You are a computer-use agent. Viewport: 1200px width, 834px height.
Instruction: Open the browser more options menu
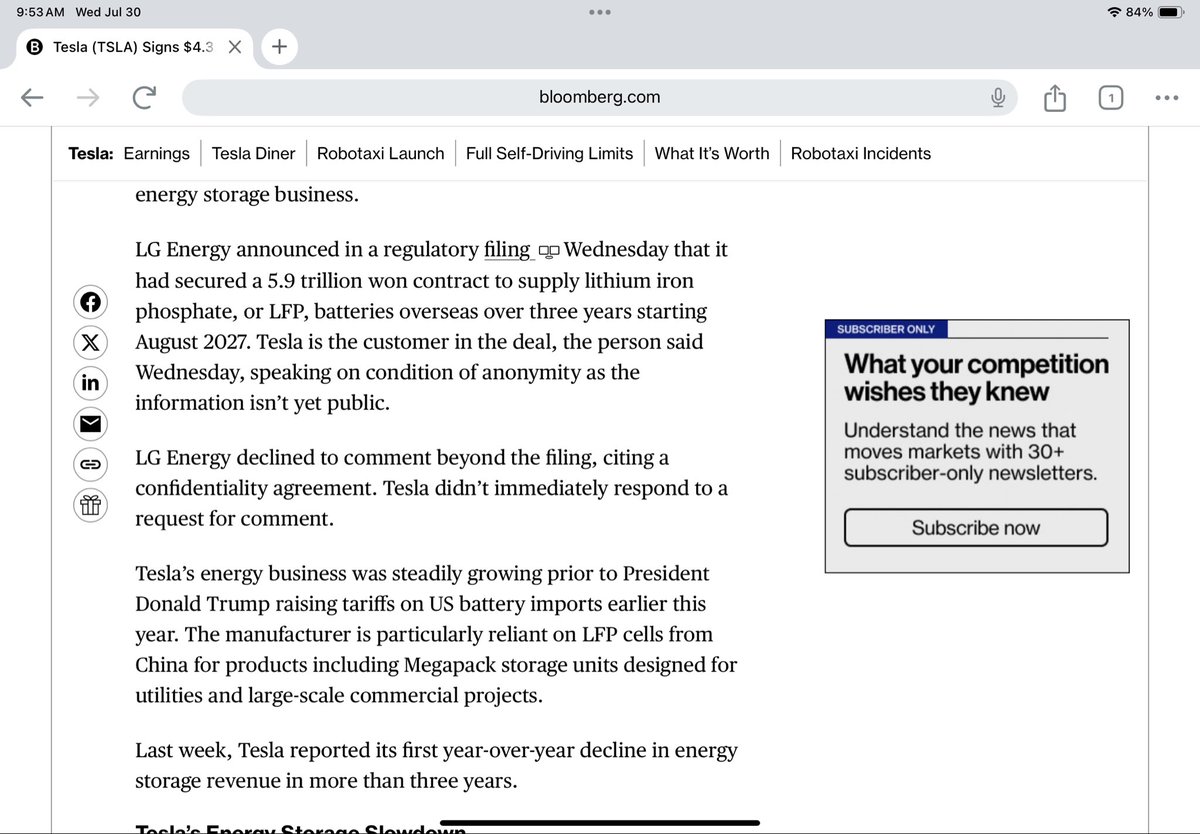[x=1167, y=97]
